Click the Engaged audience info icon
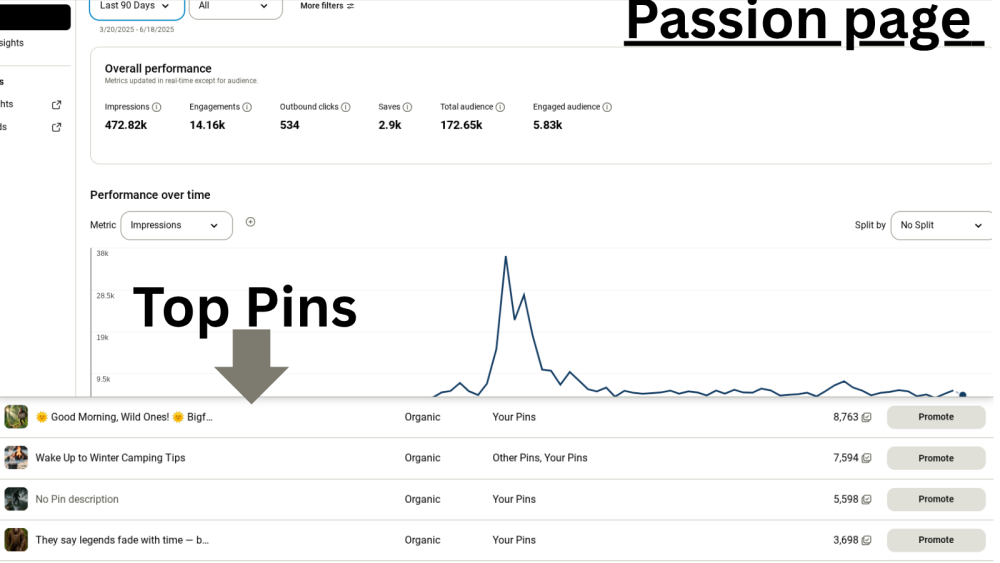This screenshot has height=563, width=1000. [x=607, y=107]
